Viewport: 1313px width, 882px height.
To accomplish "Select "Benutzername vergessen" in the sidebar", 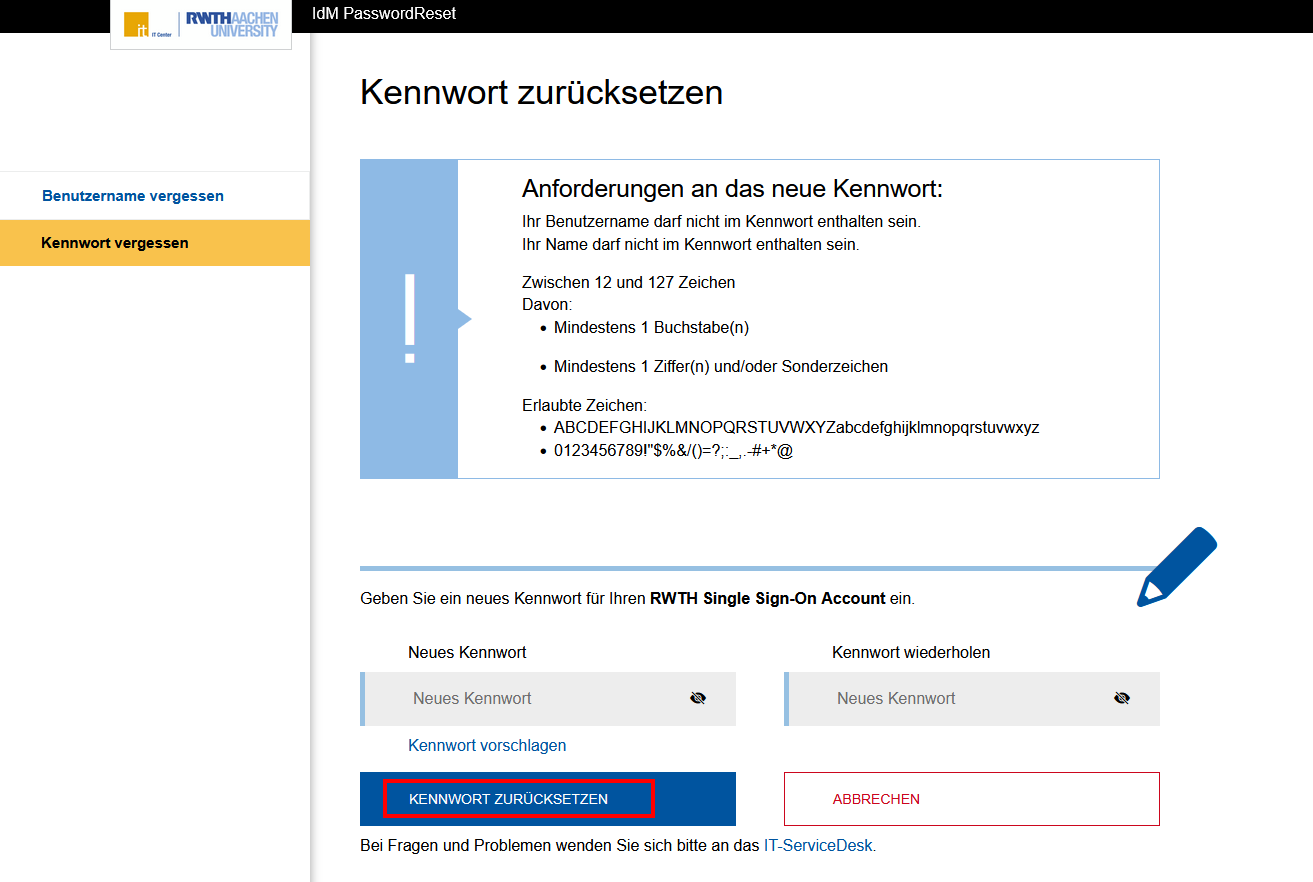I will (x=133, y=196).
